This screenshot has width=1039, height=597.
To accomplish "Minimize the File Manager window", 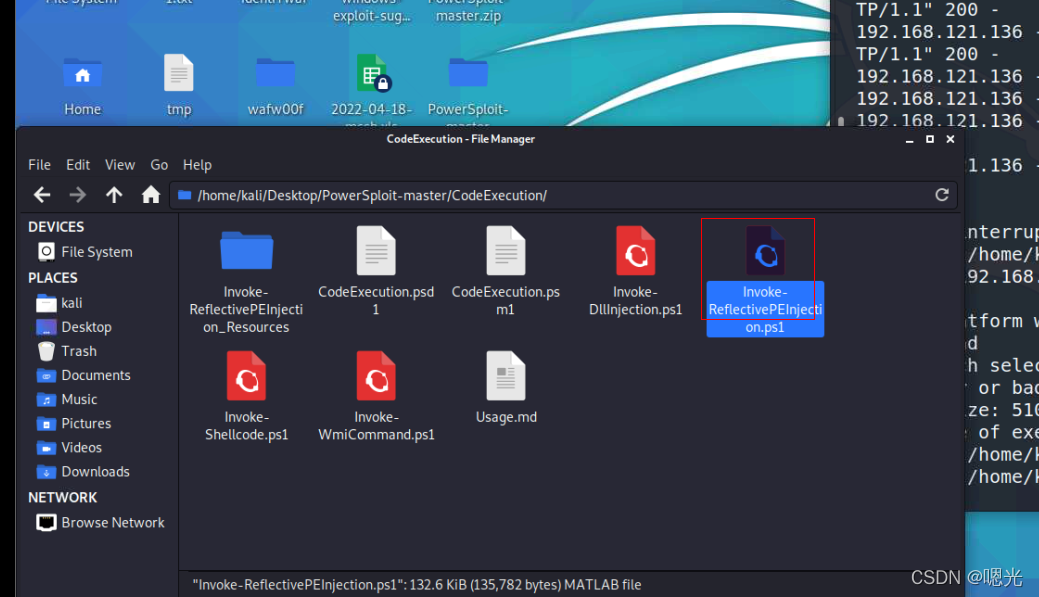I will pyautogui.click(x=909, y=139).
